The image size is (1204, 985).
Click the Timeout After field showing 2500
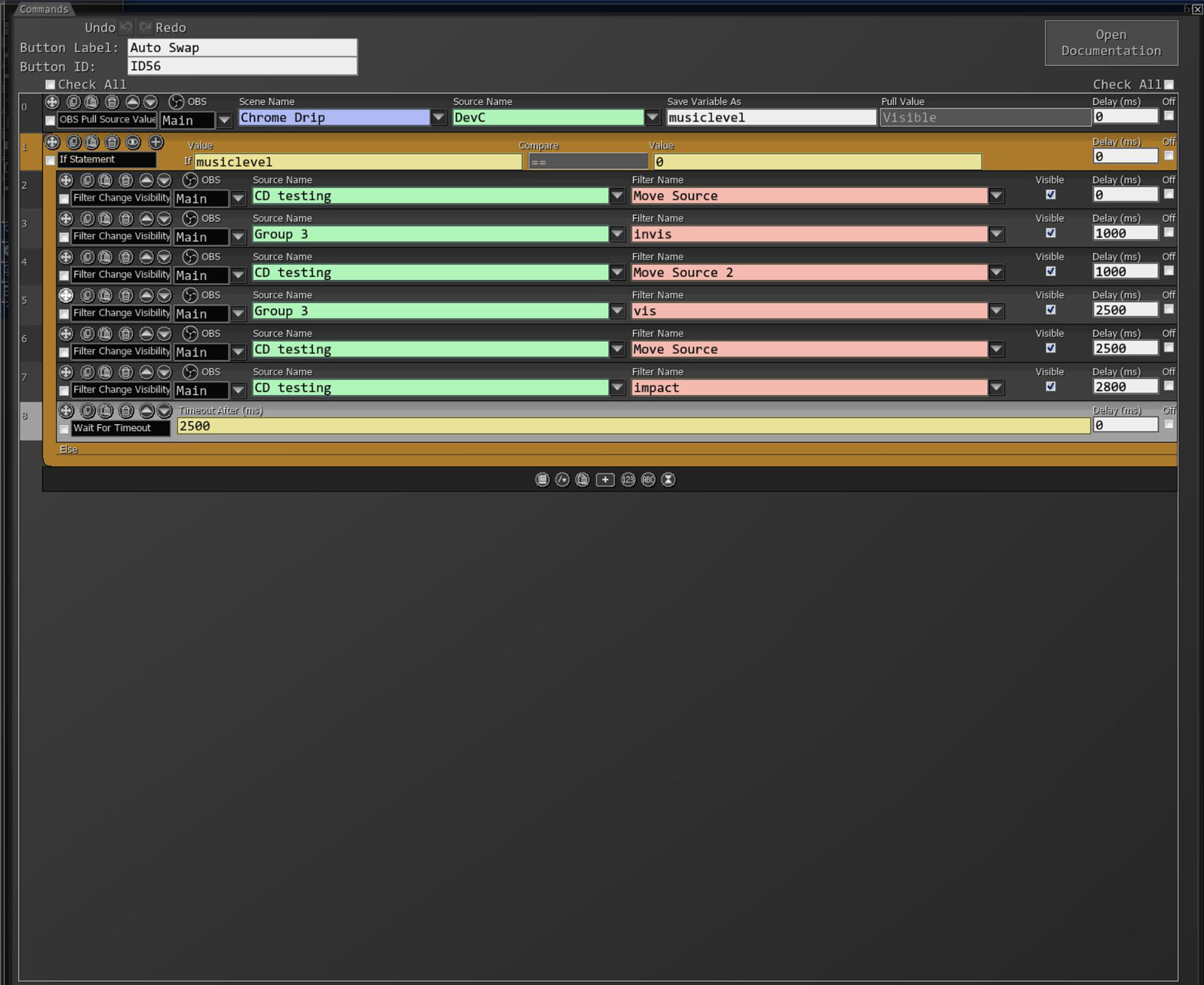(632, 426)
